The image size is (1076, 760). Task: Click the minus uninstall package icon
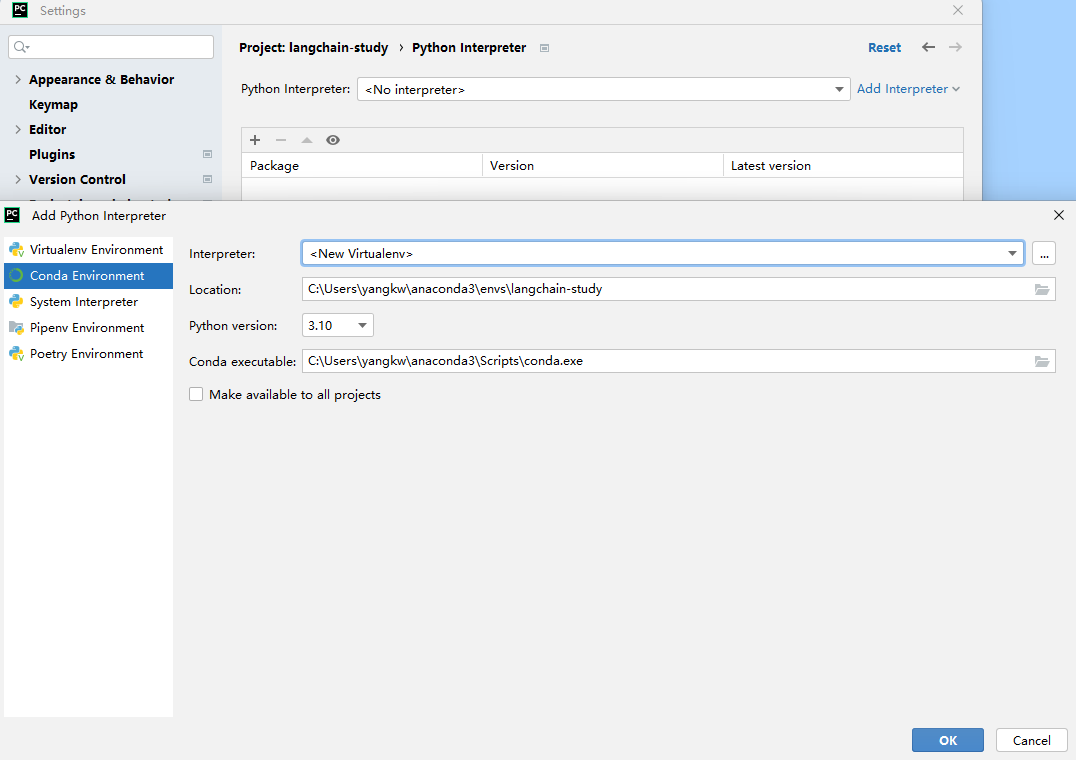tap(281, 140)
